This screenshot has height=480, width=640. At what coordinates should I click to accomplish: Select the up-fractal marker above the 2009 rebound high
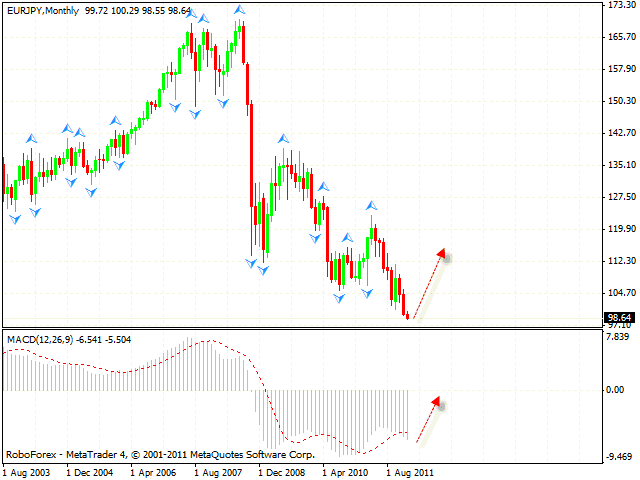(283, 140)
